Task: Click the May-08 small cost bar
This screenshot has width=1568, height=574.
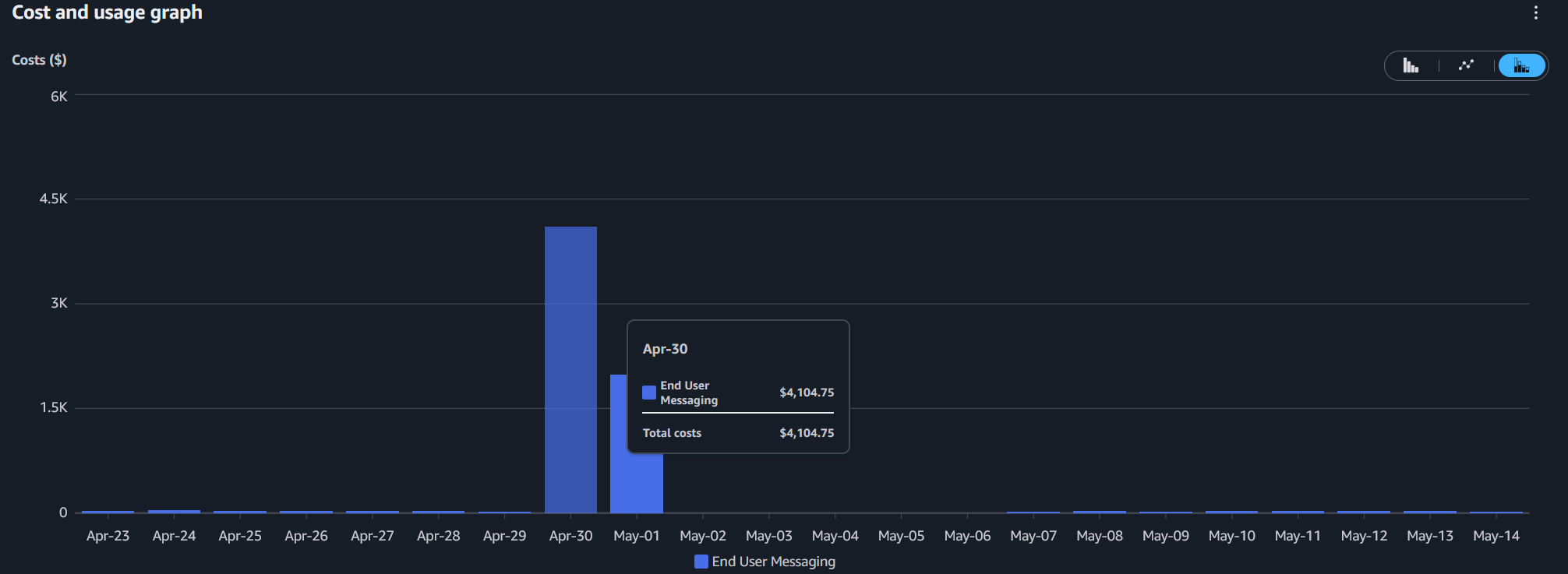Action: pos(1099,512)
